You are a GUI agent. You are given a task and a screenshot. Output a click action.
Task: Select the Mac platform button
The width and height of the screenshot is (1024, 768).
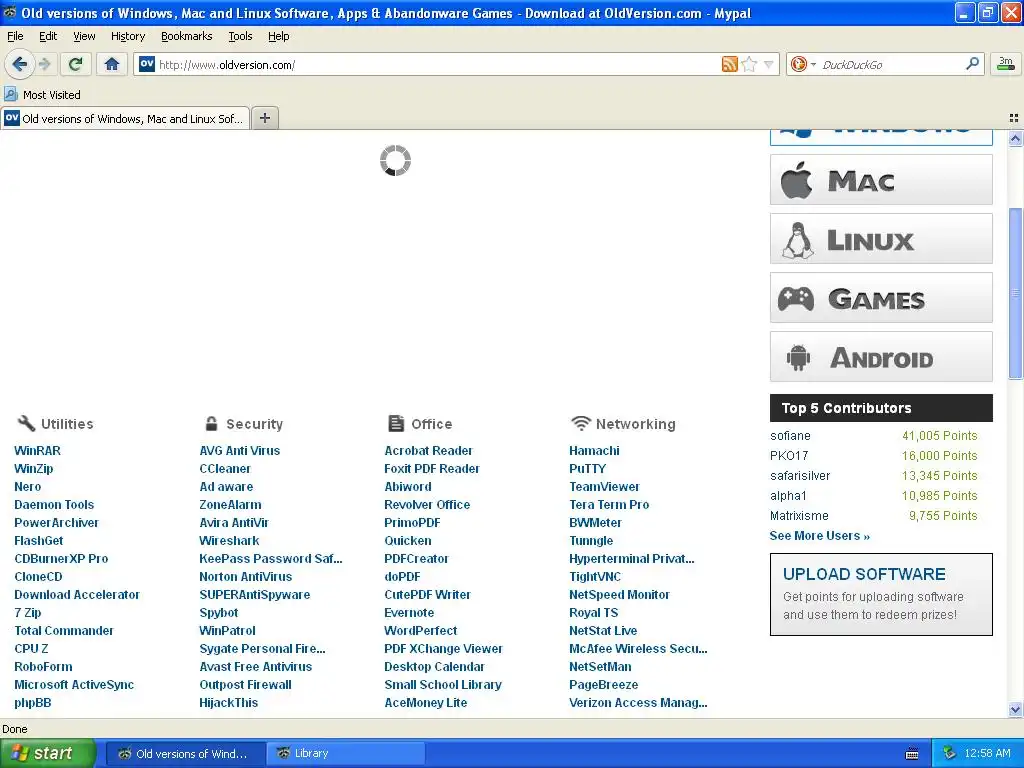(881, 180)
